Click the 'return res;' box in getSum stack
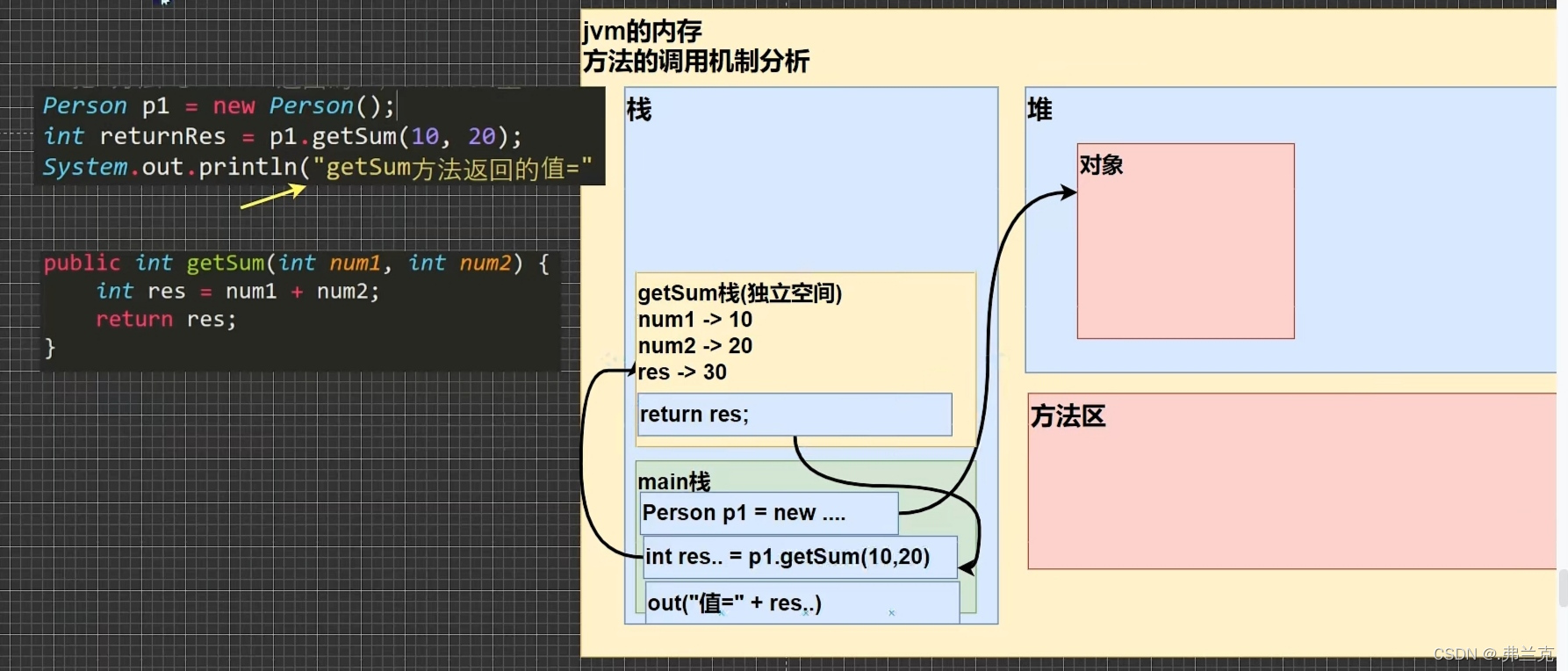 click(795, 415)
